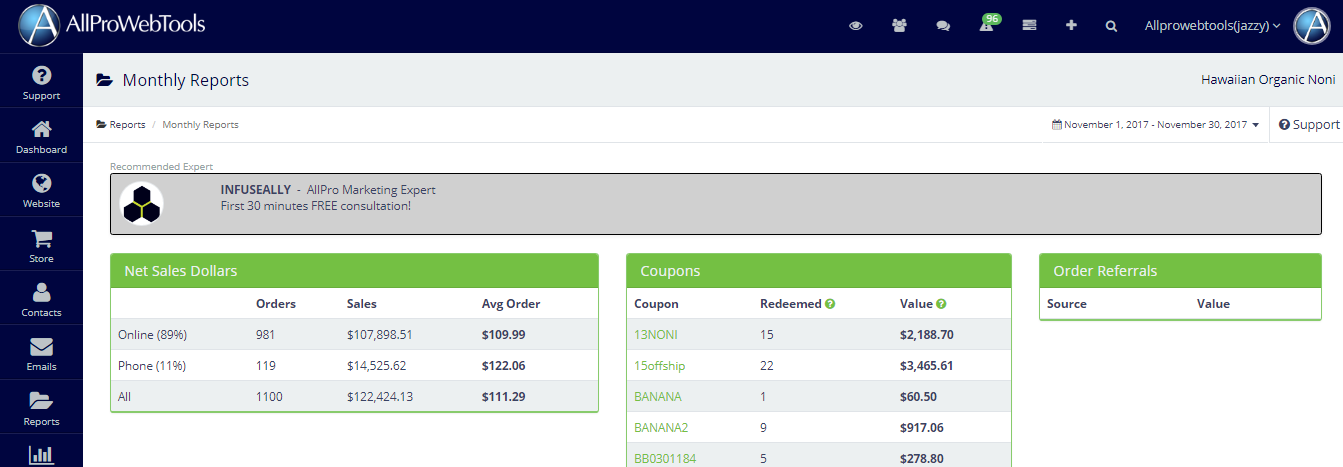Open the BANANA2 coupon link

661,428
